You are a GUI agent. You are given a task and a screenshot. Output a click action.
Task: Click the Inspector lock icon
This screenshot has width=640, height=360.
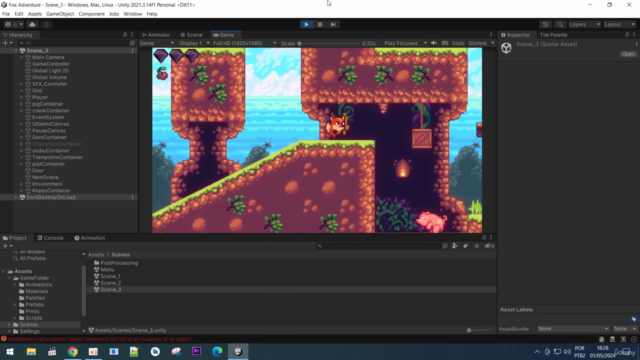[627, 35]
